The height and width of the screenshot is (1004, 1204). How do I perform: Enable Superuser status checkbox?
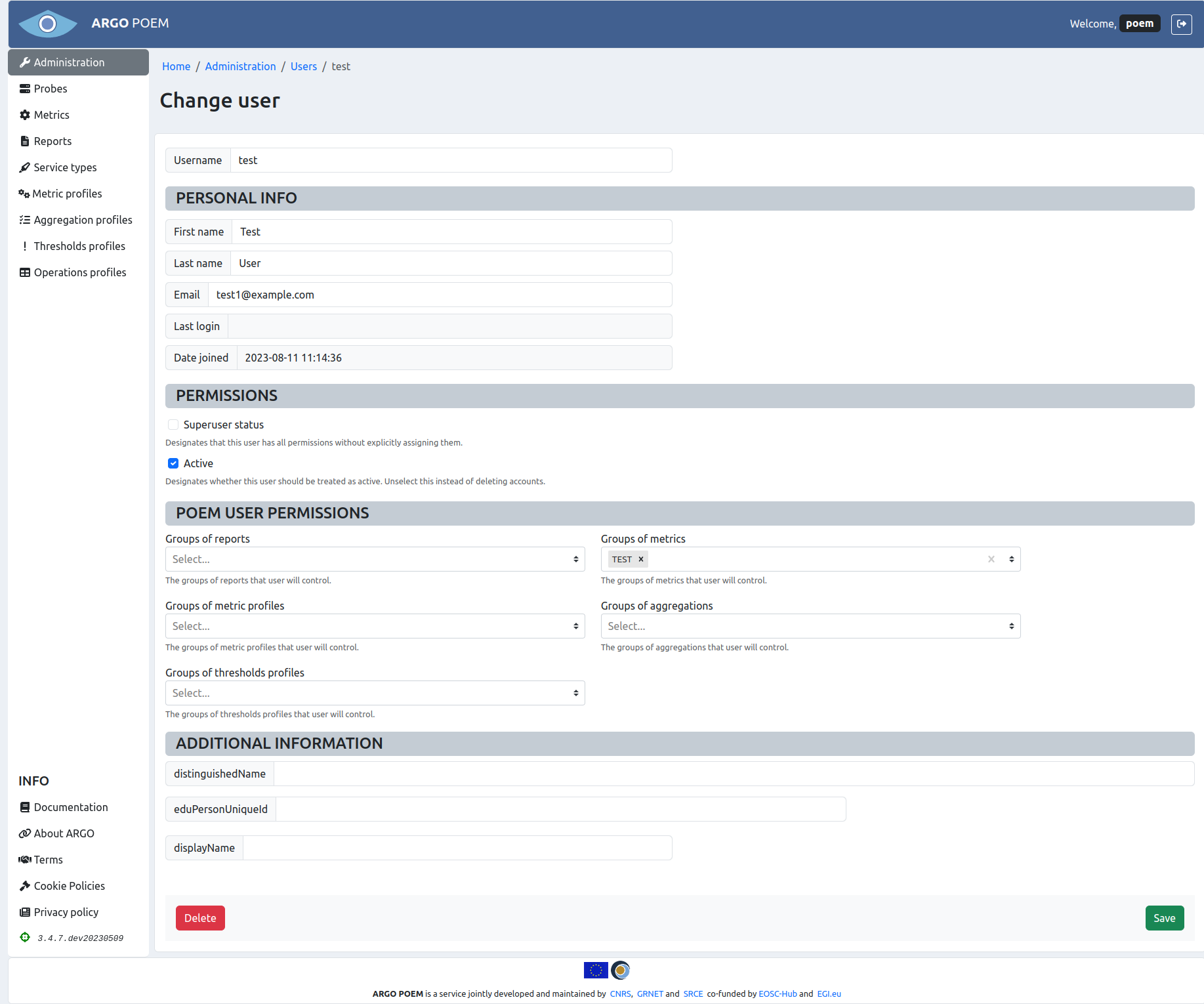pyautogui.click(x=173, y=425)
